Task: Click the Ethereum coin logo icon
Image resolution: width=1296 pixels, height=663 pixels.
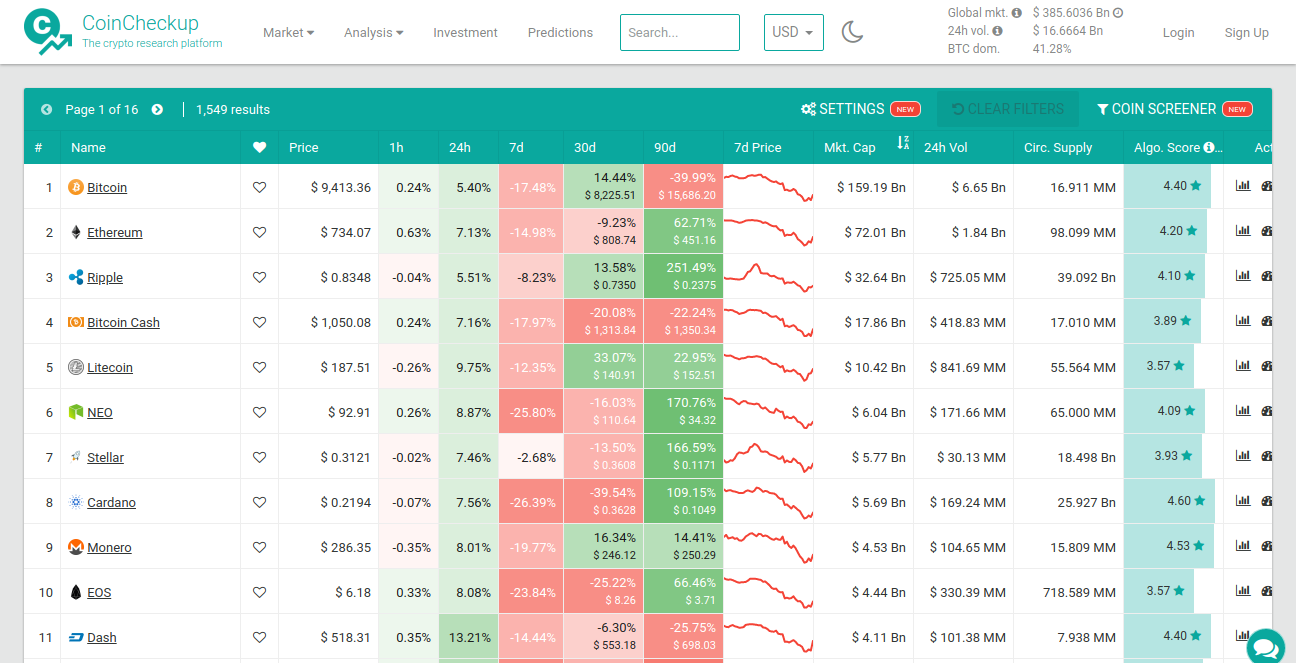Action: [x=75, y=232]
